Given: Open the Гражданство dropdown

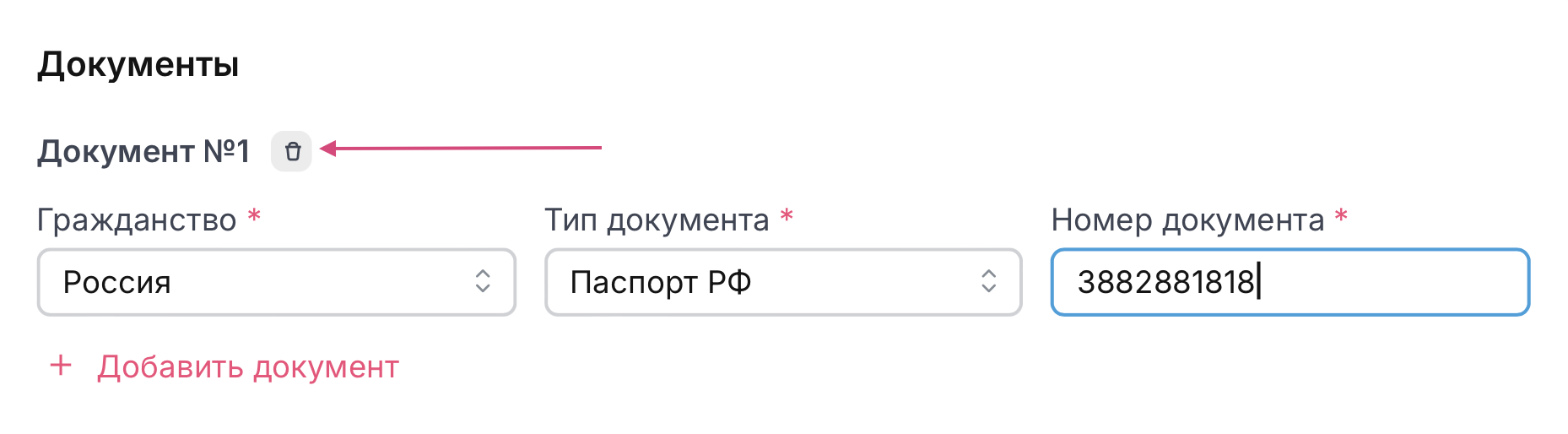Looking at the screenshot, I should coord(277,282).
